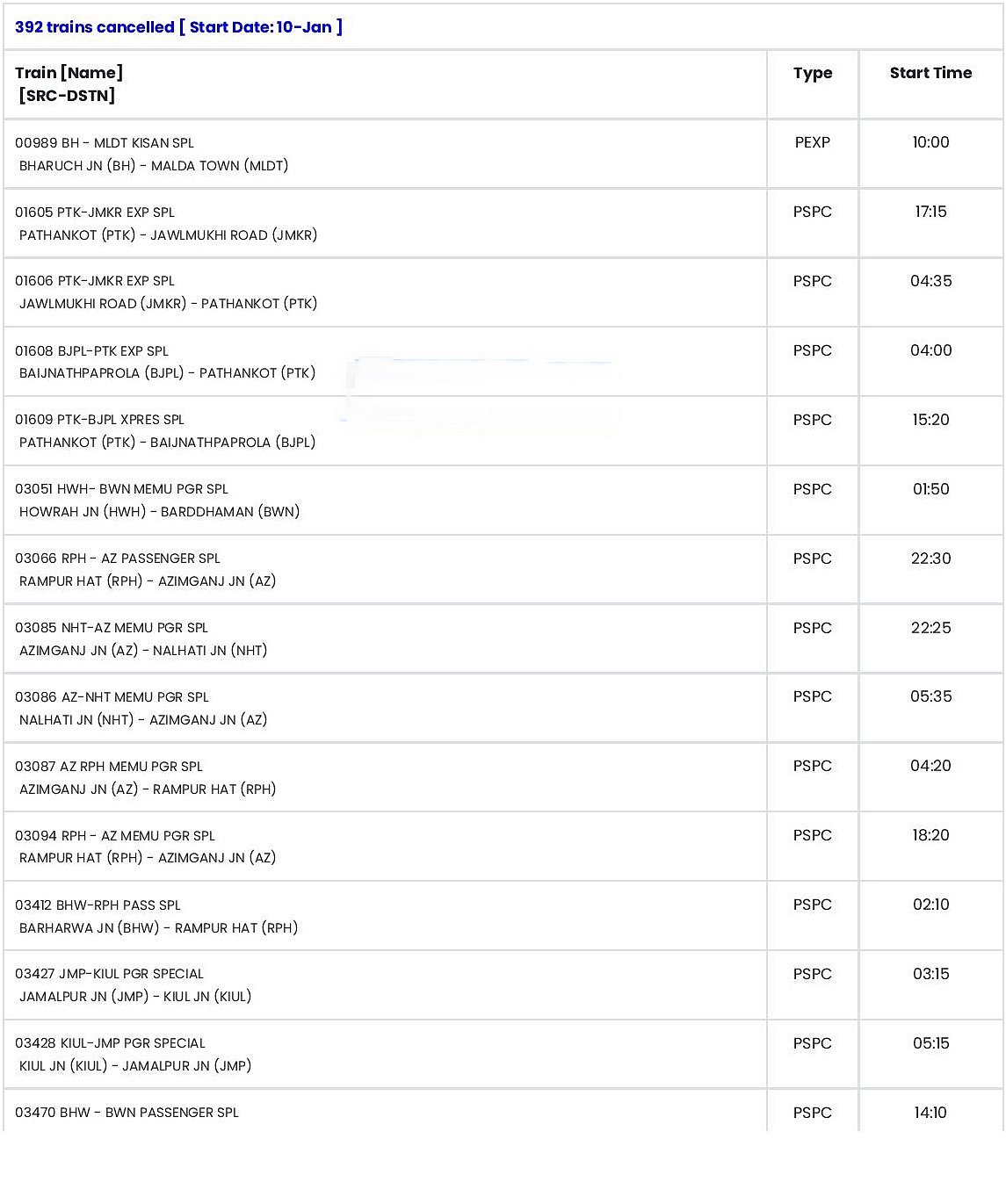Click the 04:35 start time cell

click(930, 281)
